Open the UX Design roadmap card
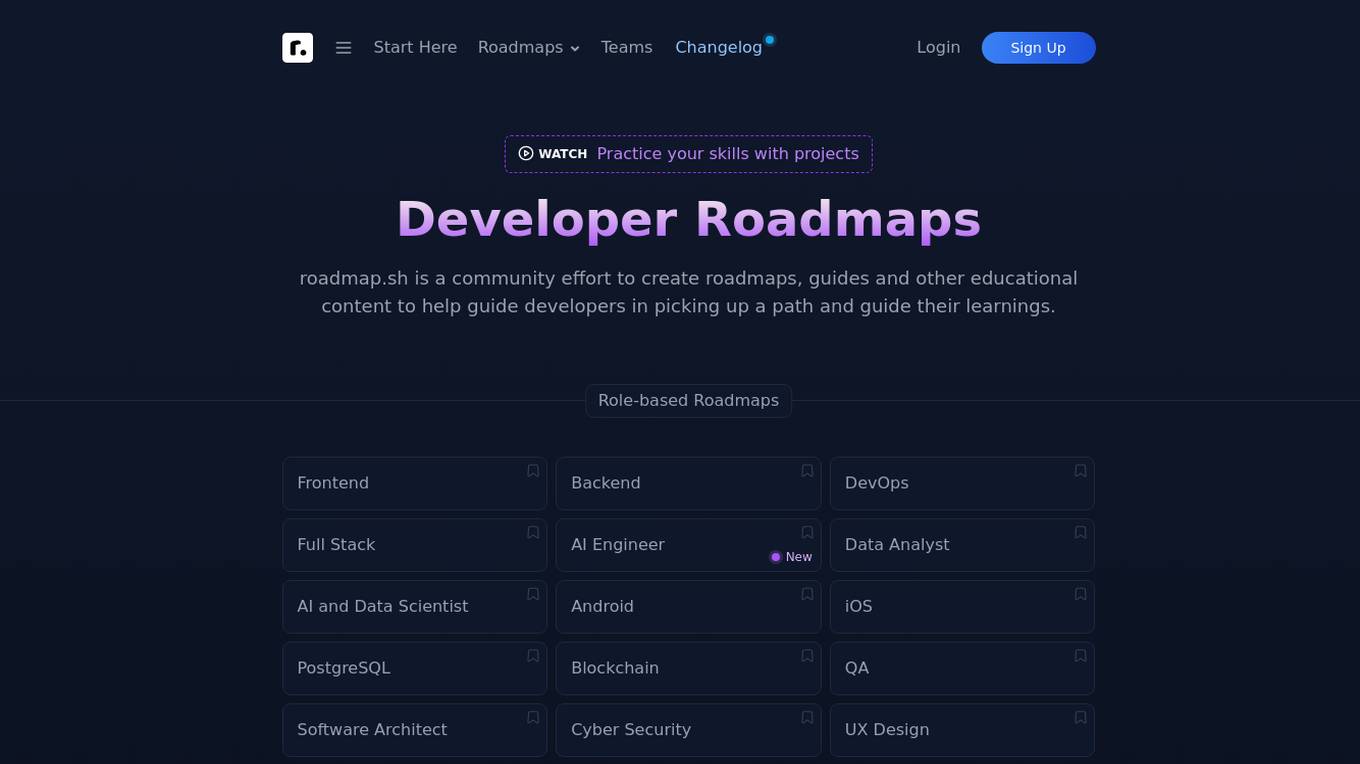 [x=962, y=730]
